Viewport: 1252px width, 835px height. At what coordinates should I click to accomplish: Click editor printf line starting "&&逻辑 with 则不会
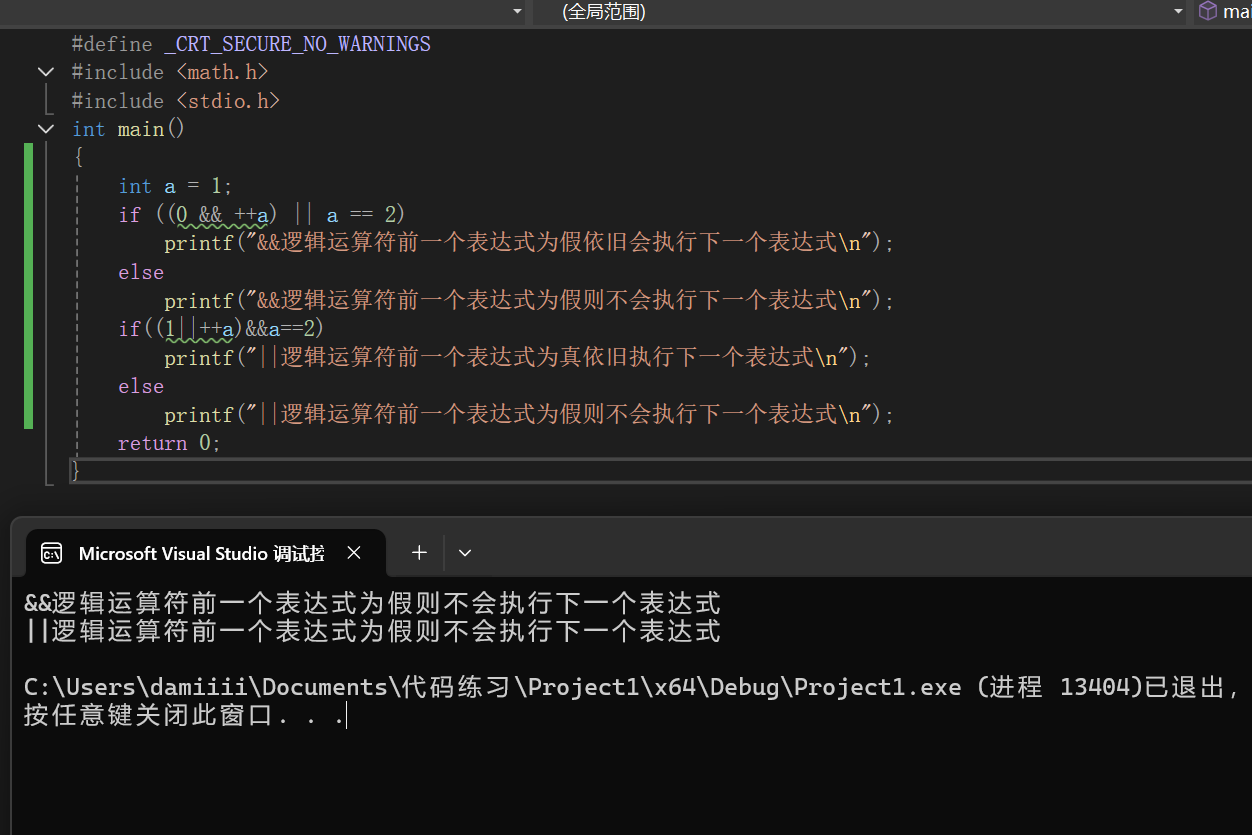pyautogui.click(x=529, y=301)
